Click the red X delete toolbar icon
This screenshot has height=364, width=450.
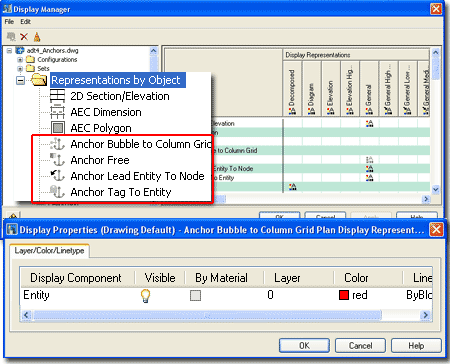point(24,36)
